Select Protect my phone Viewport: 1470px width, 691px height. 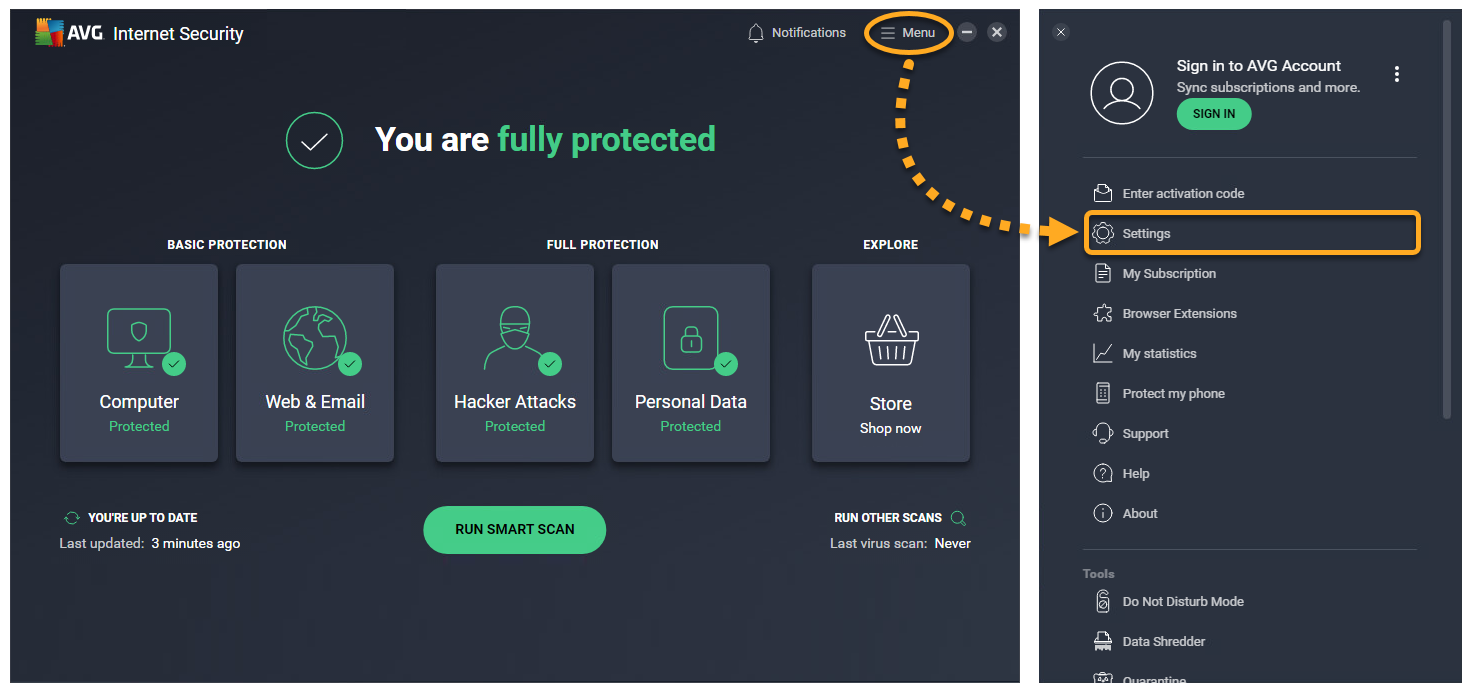(x=1173, y=393)
